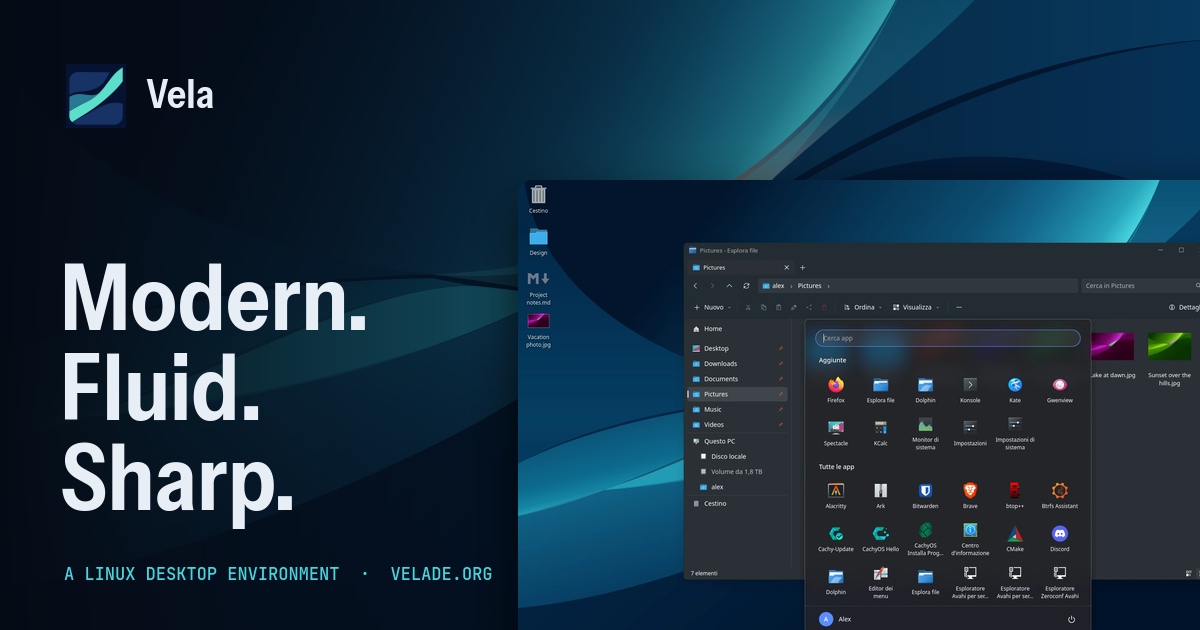Go up one folder in Esplora file
Image resolution: width=1200 pixels, height=630 pixels.
coord(729,286)
